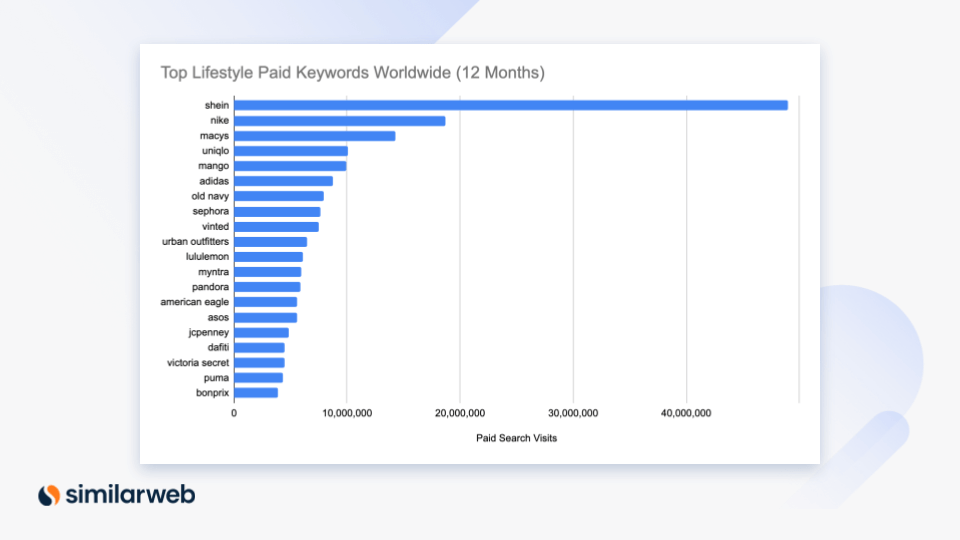Viewport: 960px width, 540px height.
Task: Click the 'jcpenney' keyword label
Action: click(x=209, y=332)
